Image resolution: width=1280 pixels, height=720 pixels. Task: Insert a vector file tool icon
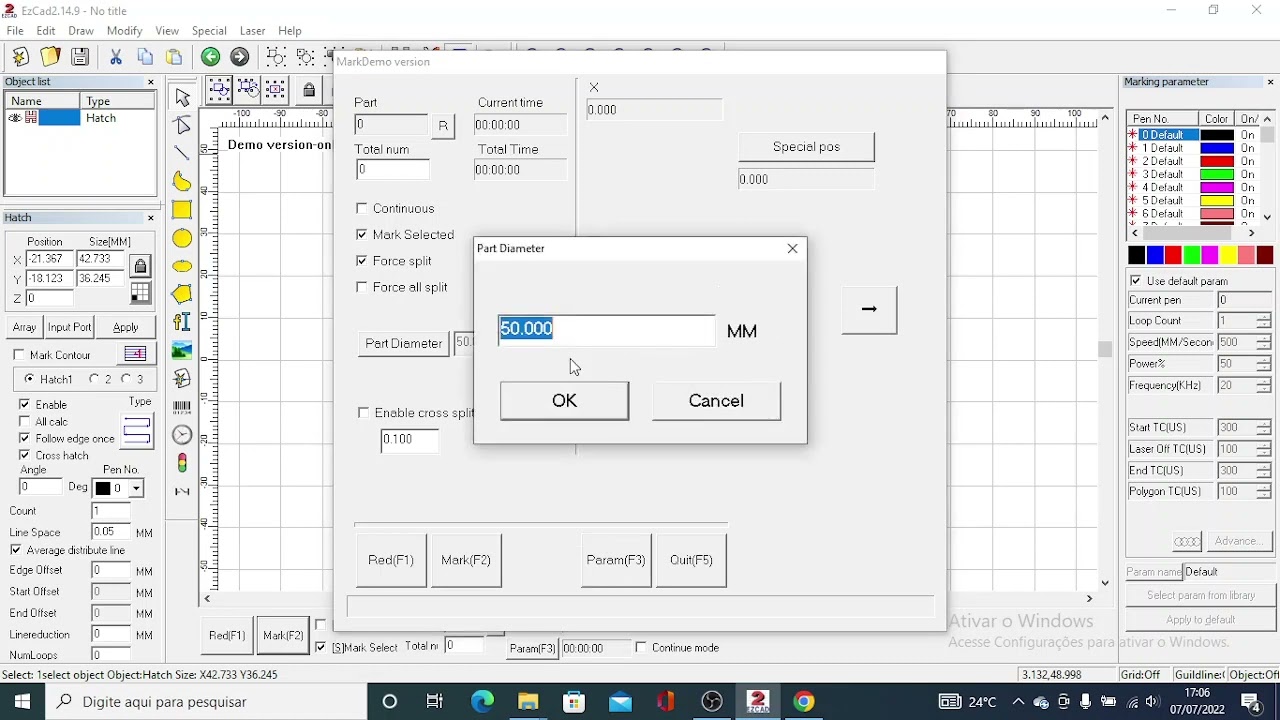tap(182, 378)
